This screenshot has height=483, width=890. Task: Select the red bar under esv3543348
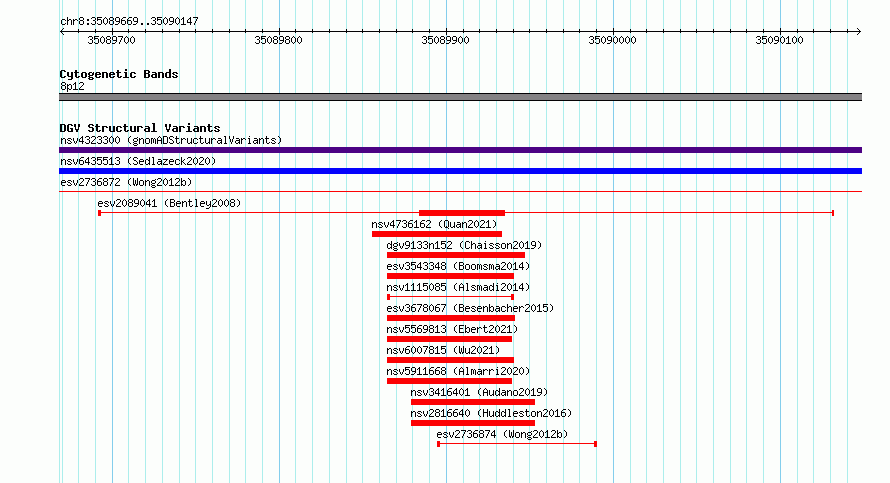click(x=450, y=276)
